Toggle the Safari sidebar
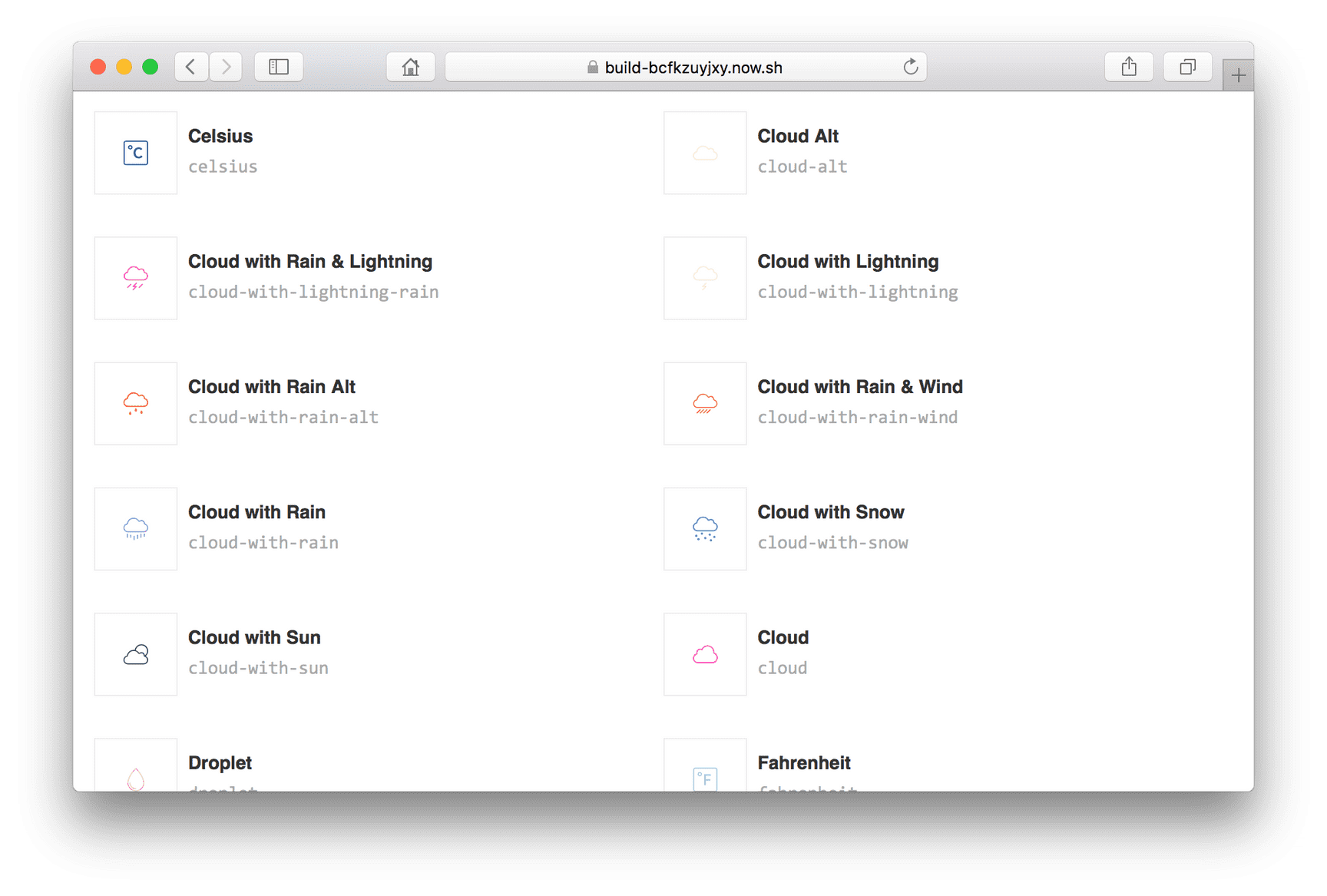Screen dimensions: 1327x896 278,67
